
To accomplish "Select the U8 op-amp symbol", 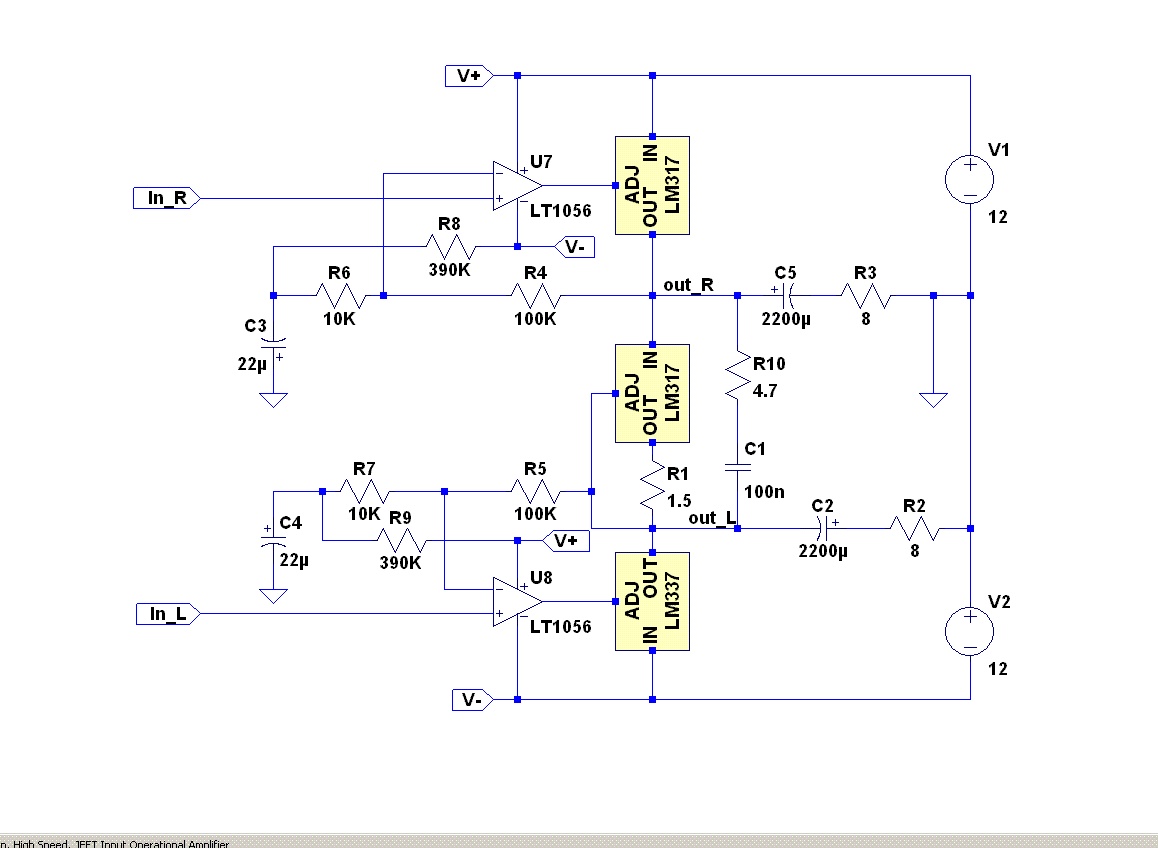I will 517,602.
